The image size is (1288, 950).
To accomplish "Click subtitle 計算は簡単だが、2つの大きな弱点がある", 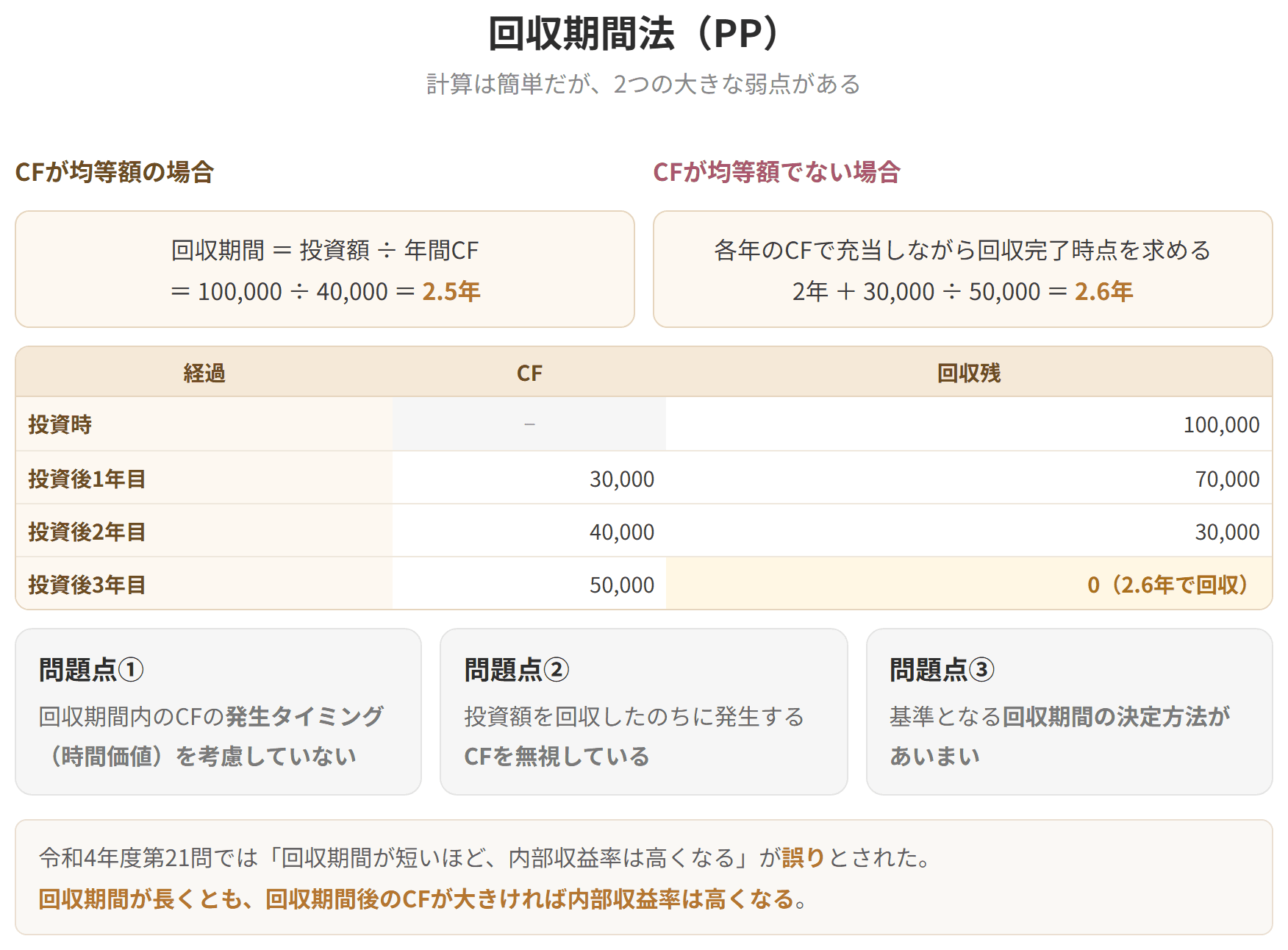I will [x=643, y=85].
